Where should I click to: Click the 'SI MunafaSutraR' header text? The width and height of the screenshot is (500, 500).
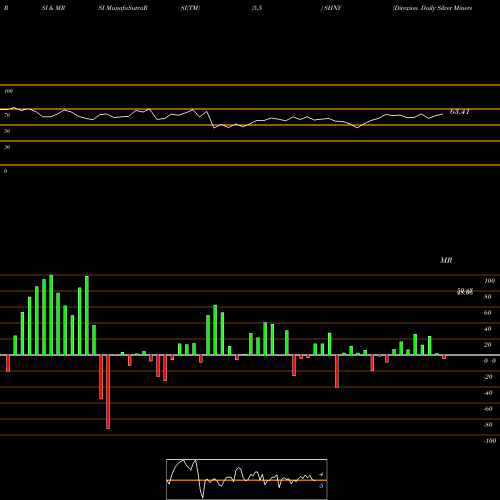tap(123, 8)
